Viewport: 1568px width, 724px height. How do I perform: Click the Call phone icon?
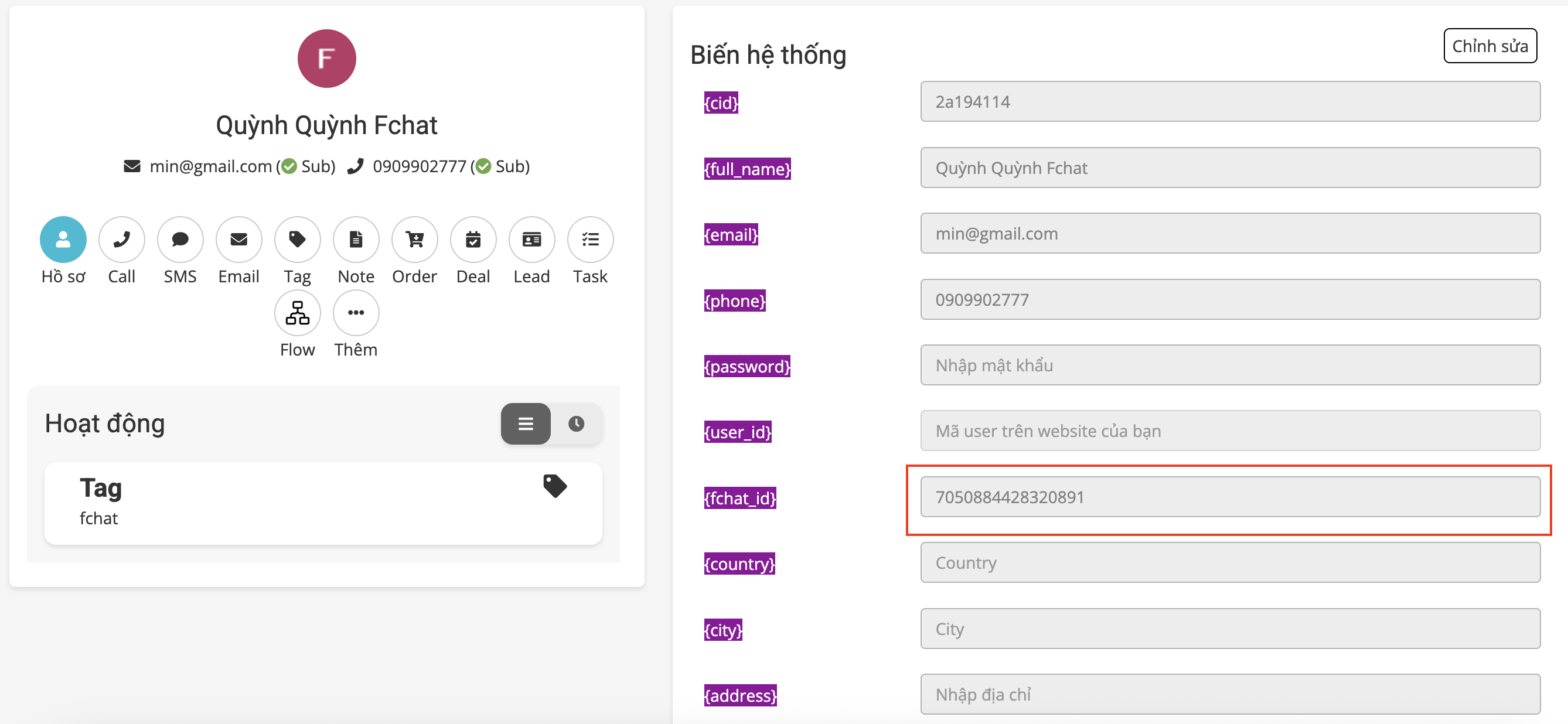coord(122,239)
